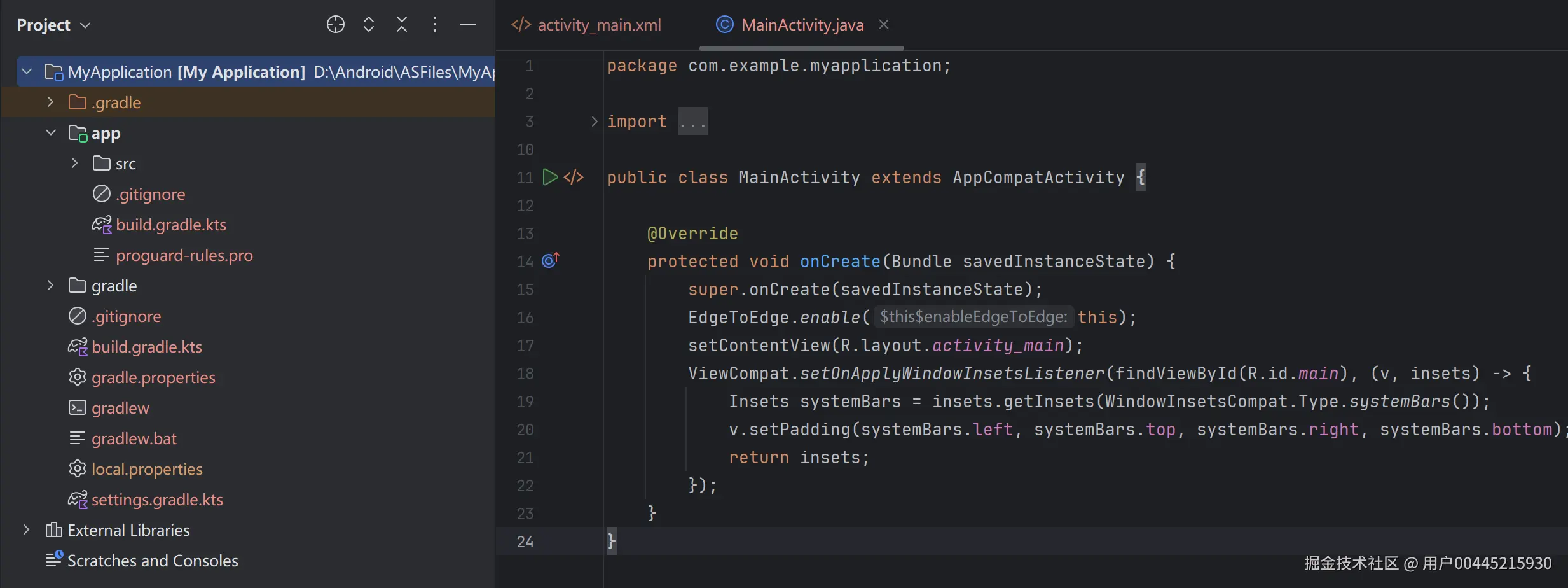The image size is (1568, 588).
Task: Click the library icon beside External Libraries
Action: pos(53,529)
